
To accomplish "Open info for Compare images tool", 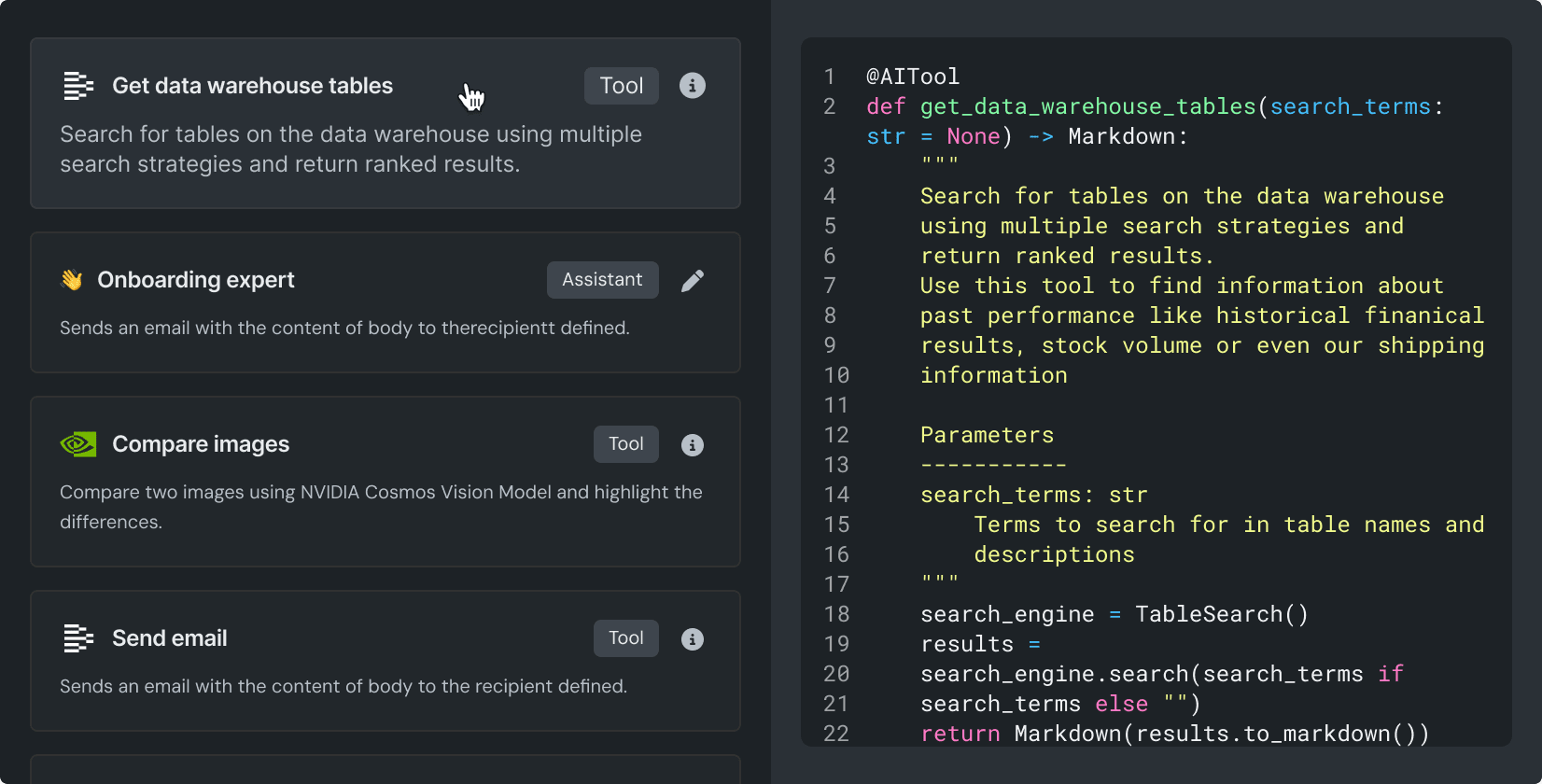I will (692, 444).
